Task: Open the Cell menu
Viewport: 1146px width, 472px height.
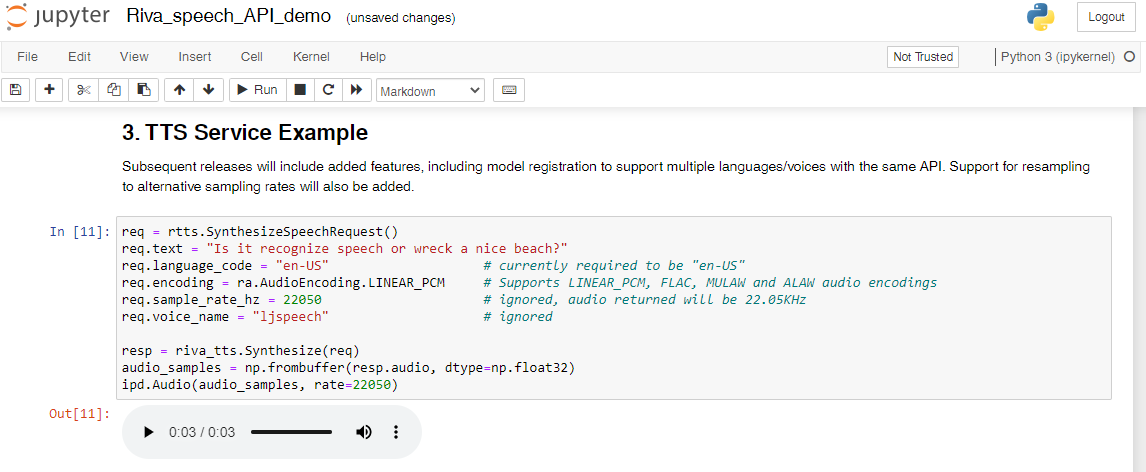Action: coord(251,57)
